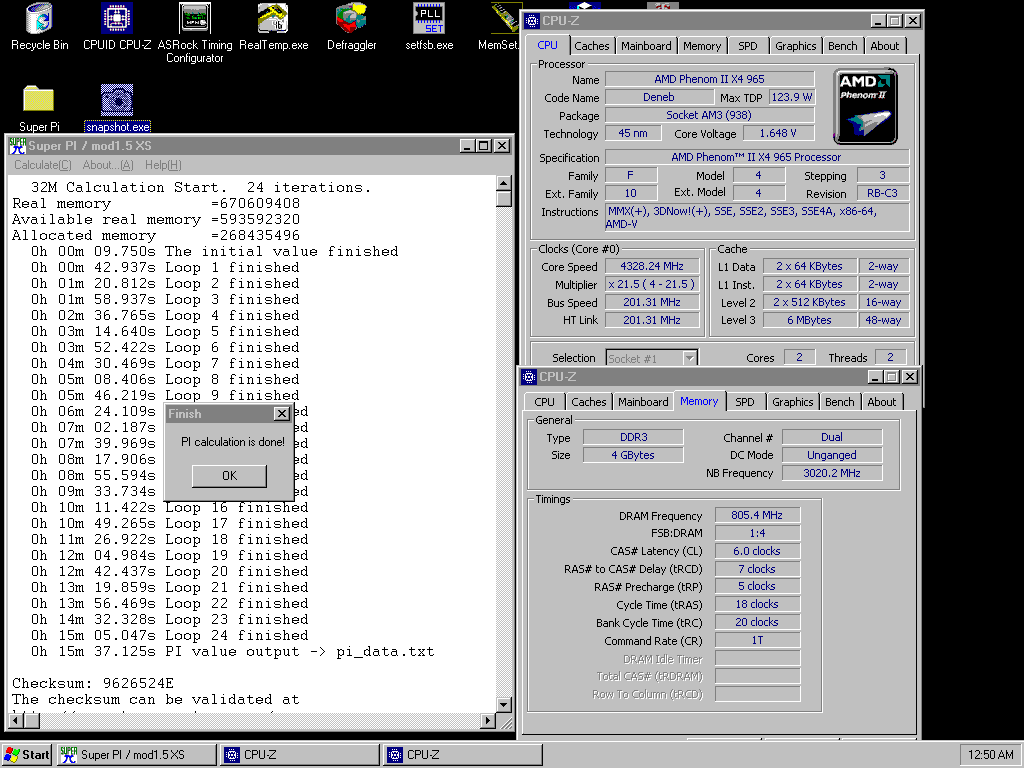Viewport: 1024px width, 768px height.
Task: Open ASRock Timing Configurator icon
Action: point(195,33)
